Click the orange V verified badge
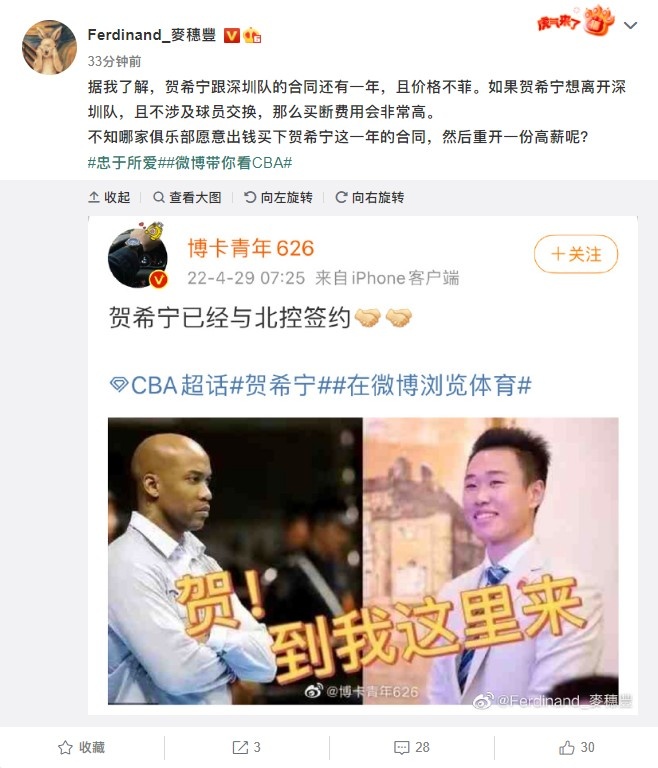This screenshot has height=768, width=658. coord(231,36)
